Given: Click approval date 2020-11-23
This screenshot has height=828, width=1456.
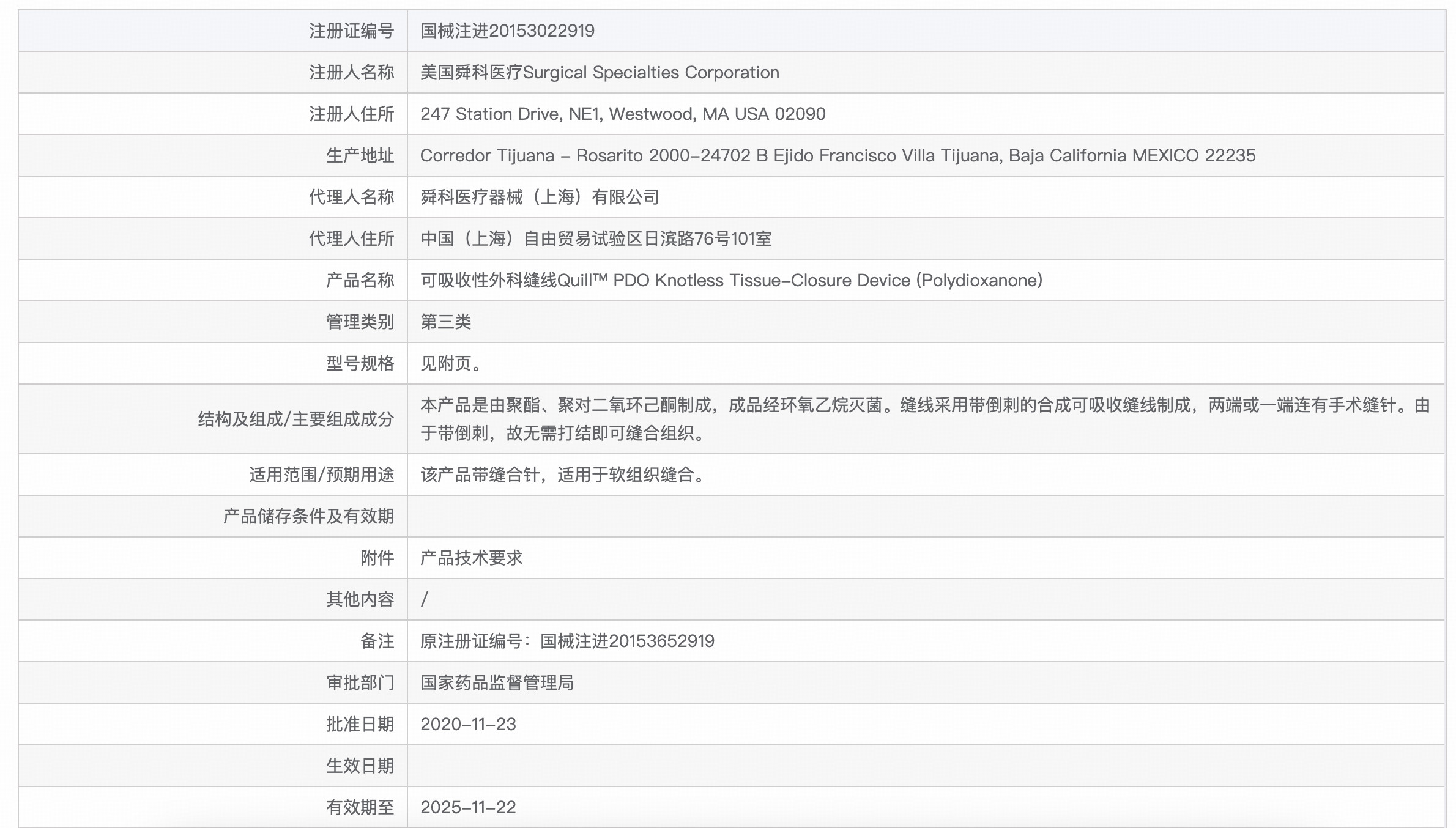Looking at the screenshot, I should click(468, 724).
